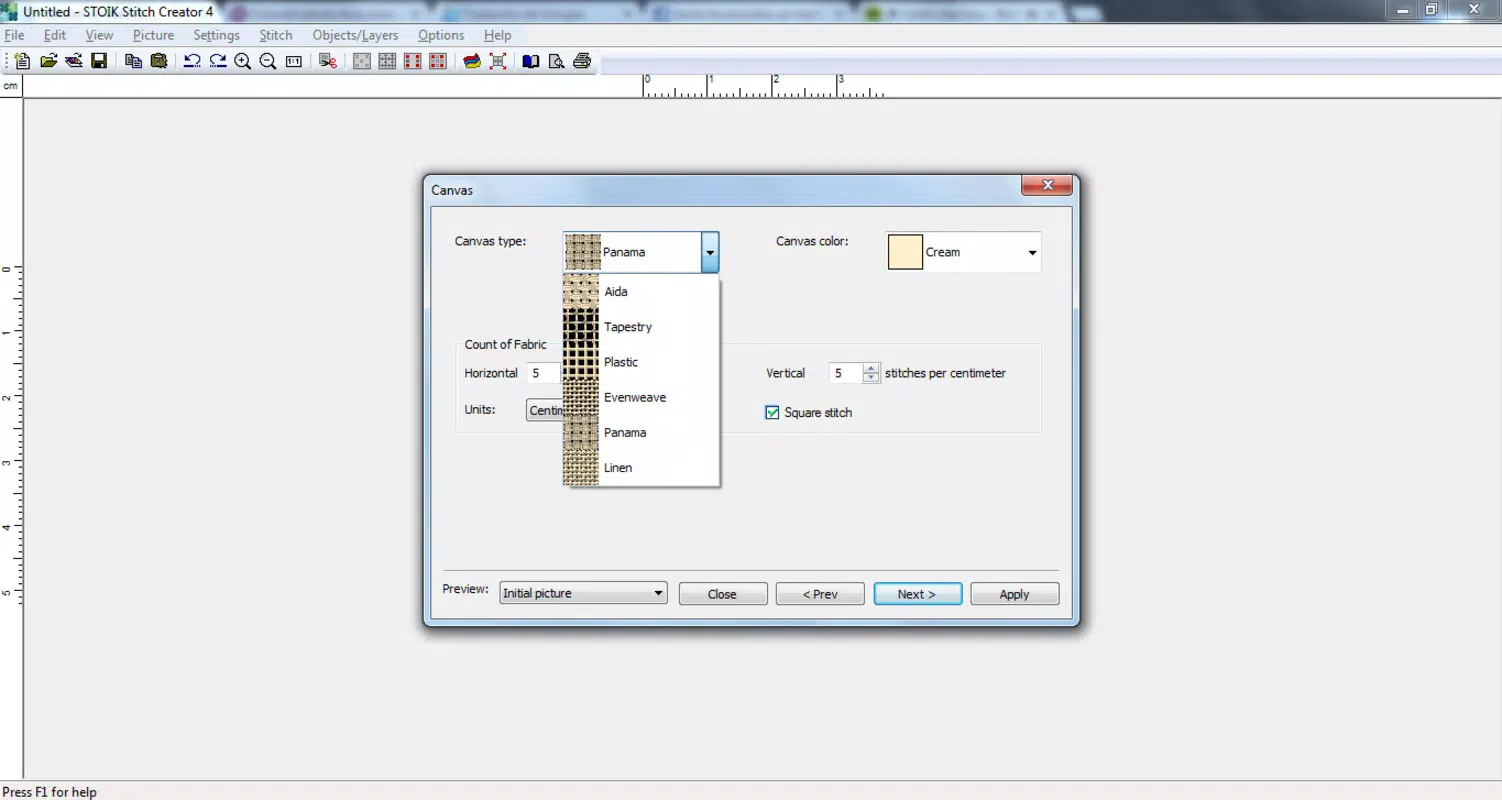
Task: Open the Units dropdown in Count of Fabric
Action: [x=544, y=410]
